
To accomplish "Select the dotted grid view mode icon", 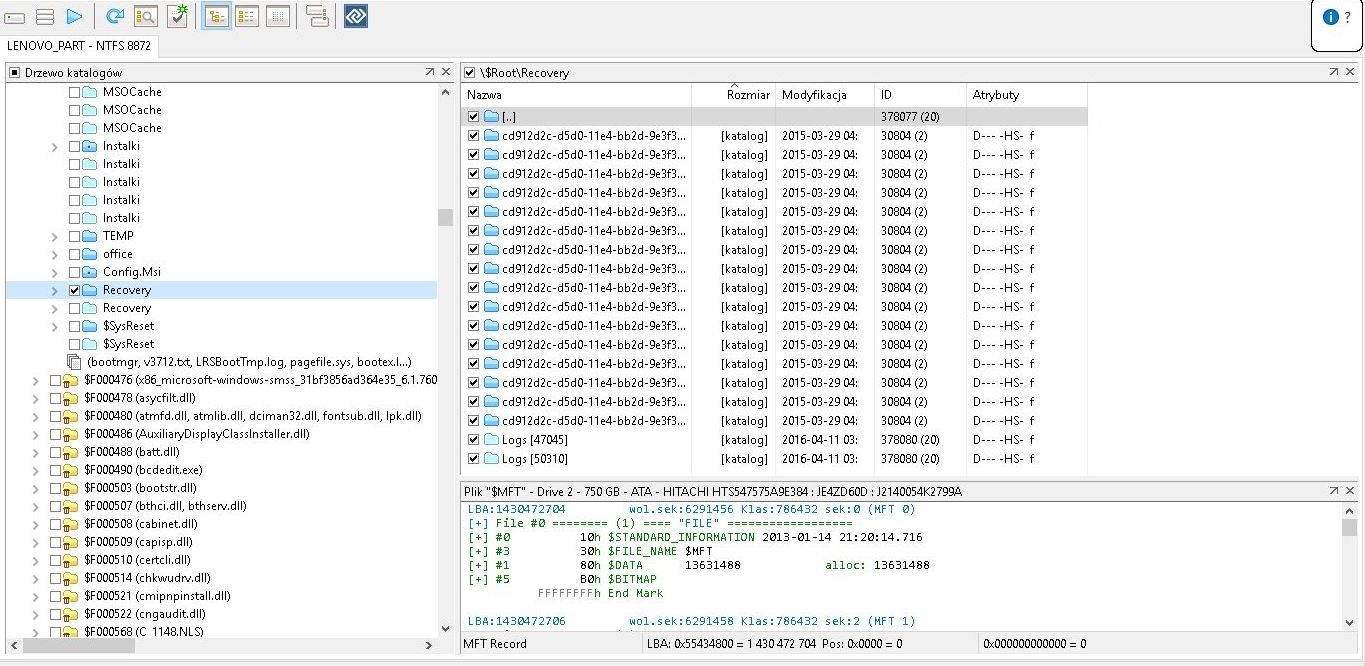I will (278, 16).
